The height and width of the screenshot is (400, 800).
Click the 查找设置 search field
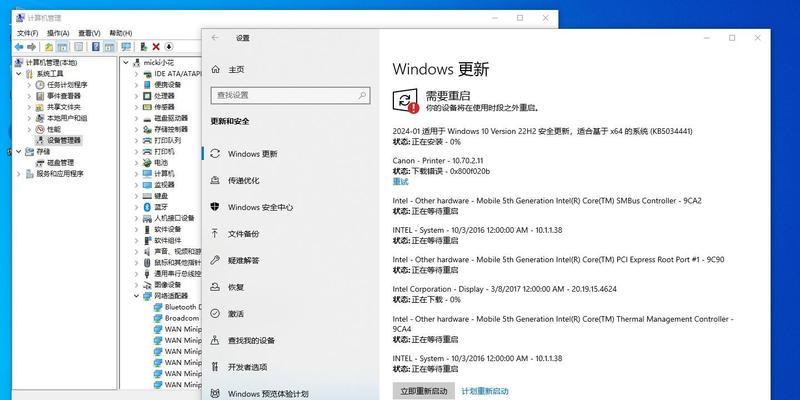click(x=290, y=95)
